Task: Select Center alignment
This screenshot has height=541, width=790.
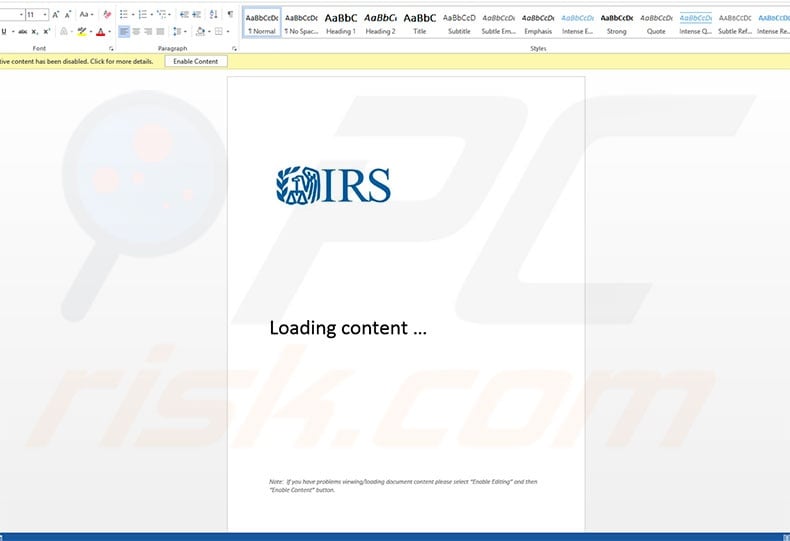Action: click(x=136, y=32)
